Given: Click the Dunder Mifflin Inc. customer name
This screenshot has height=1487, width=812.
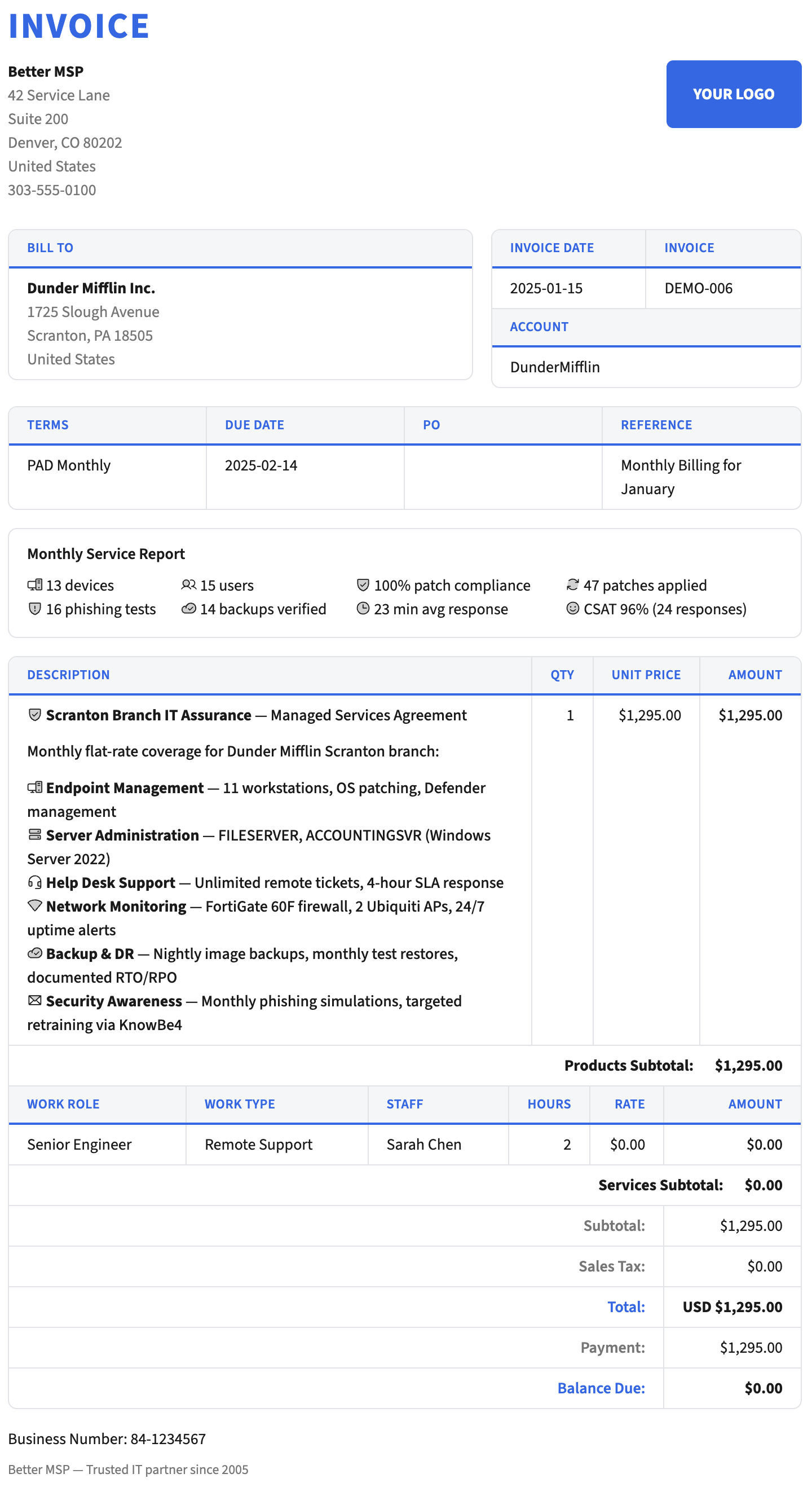Looking at the screenshot, I should pyautogui.click(x=91, y=288).
